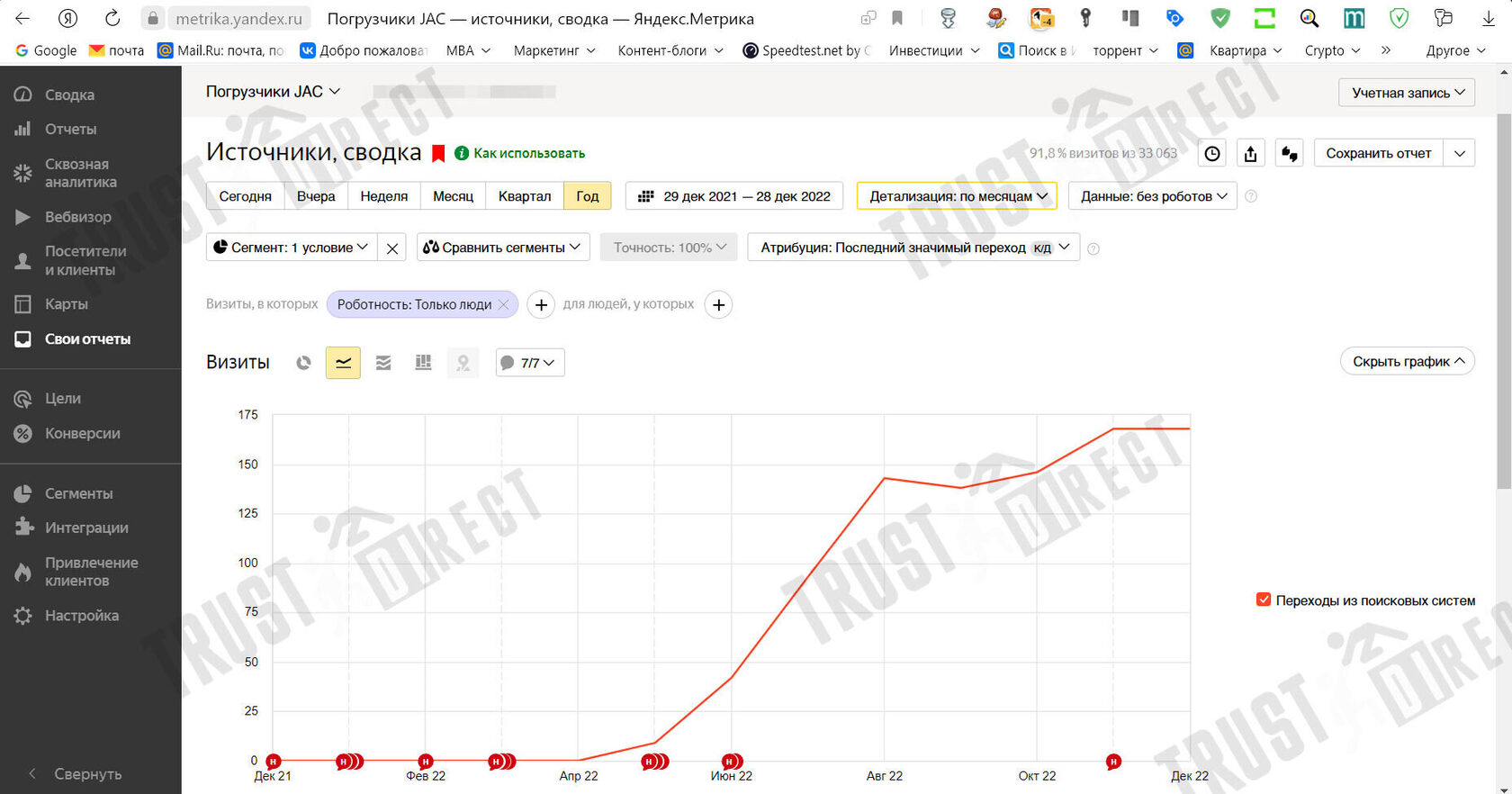Click the compare periods icon

1289,153
